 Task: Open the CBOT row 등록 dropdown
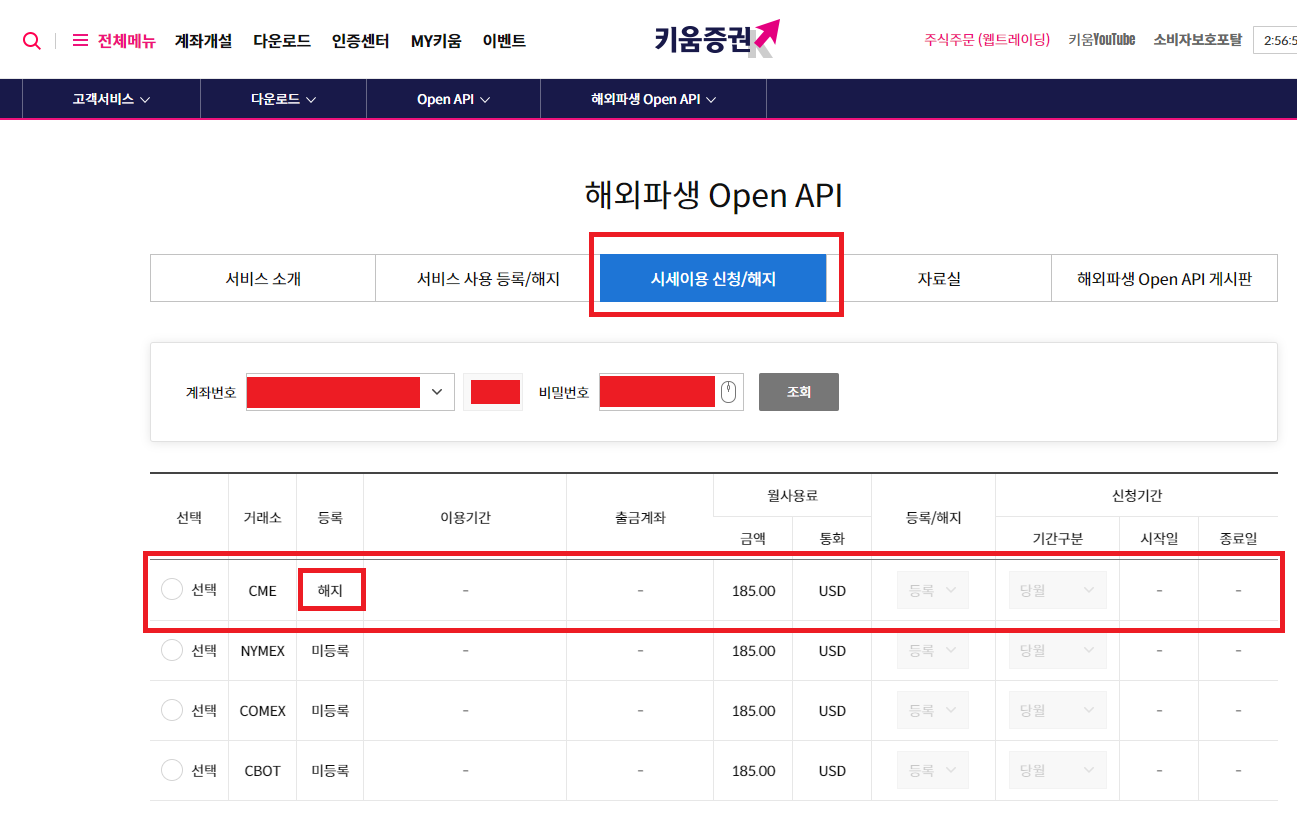coord(933,770)
